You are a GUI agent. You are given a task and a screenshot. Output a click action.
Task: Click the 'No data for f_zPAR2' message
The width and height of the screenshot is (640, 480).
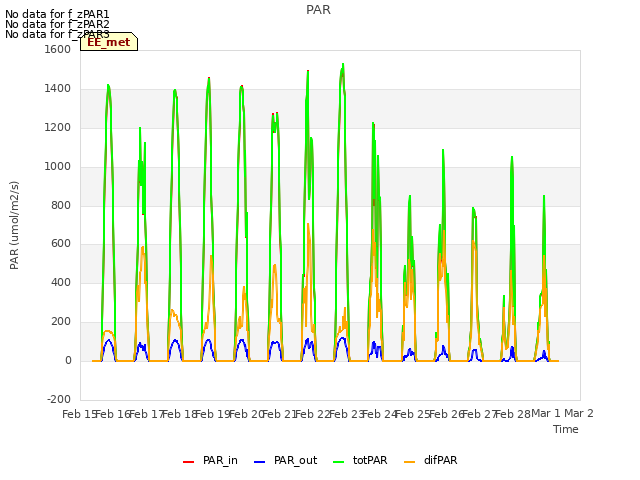tap(57, 24)
